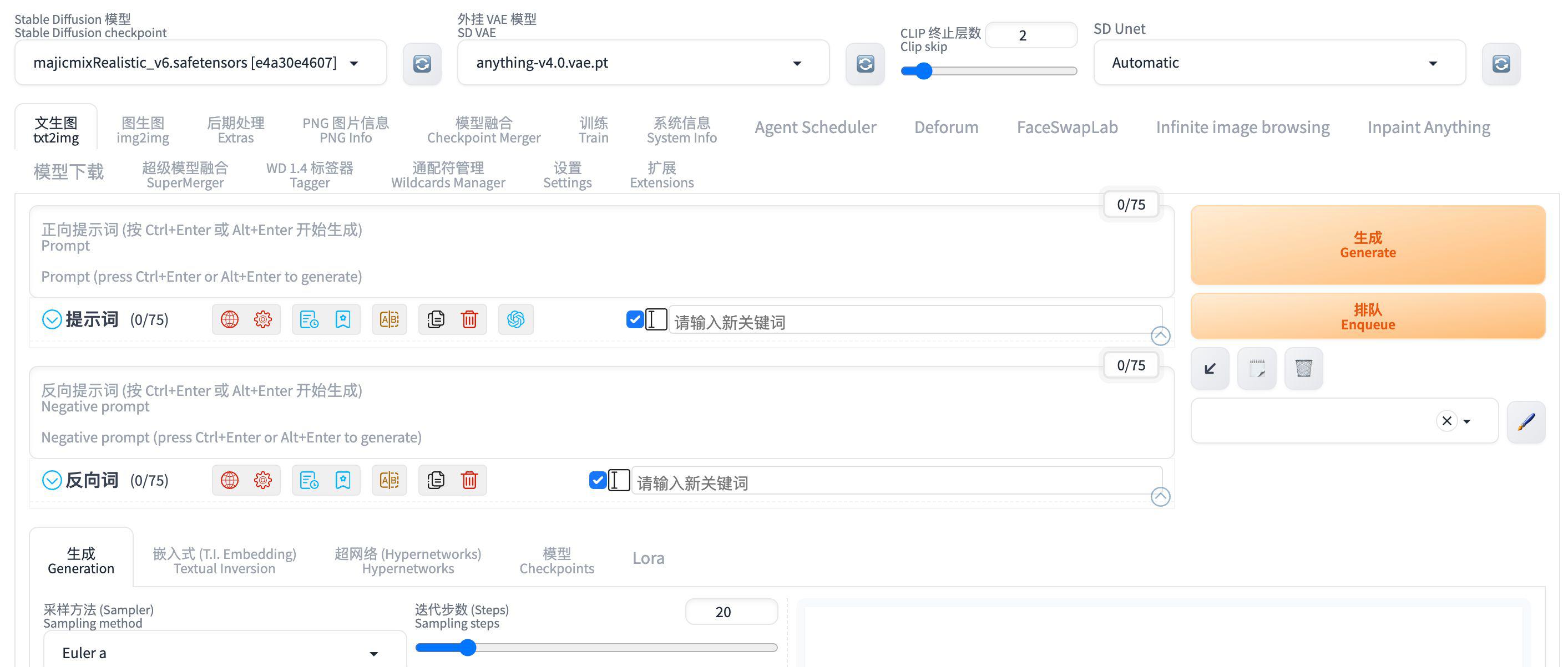Open the Deforum tab
The image size is (1568, 667).
[946, 127]
